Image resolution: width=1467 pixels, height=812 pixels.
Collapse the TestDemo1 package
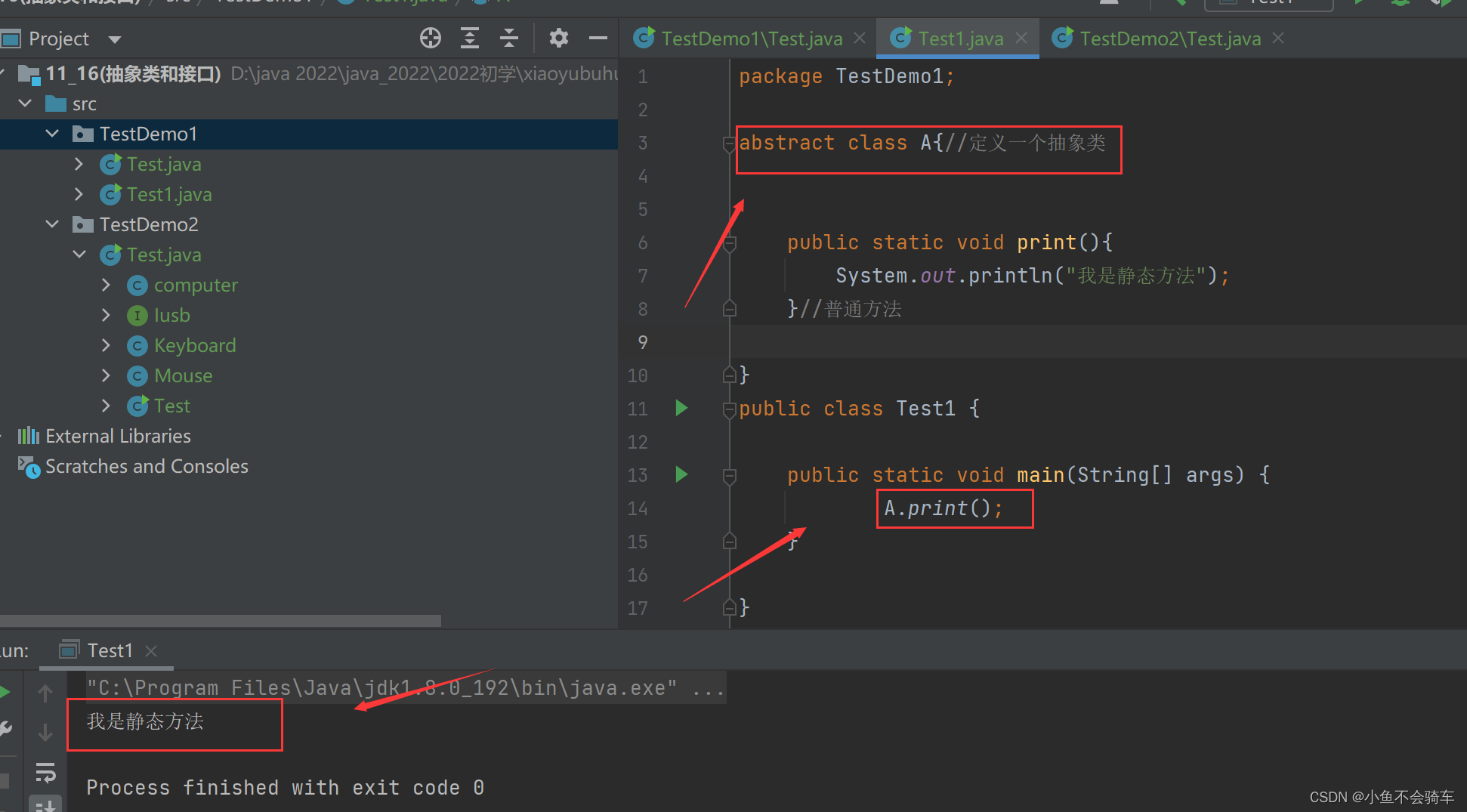[52, 134]
